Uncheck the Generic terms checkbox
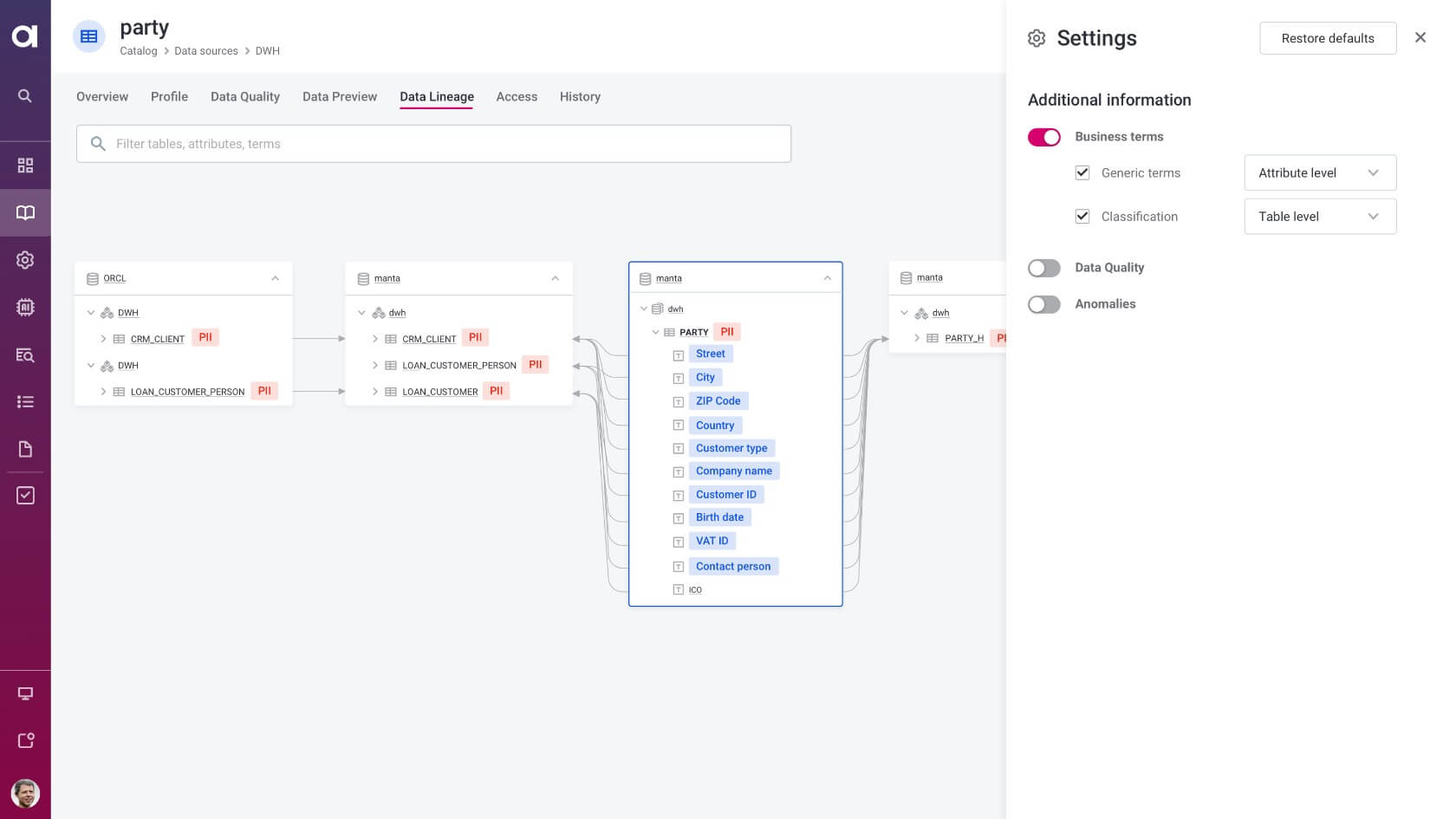Viewport: 1456px width, 819px height. point(1082,172)
